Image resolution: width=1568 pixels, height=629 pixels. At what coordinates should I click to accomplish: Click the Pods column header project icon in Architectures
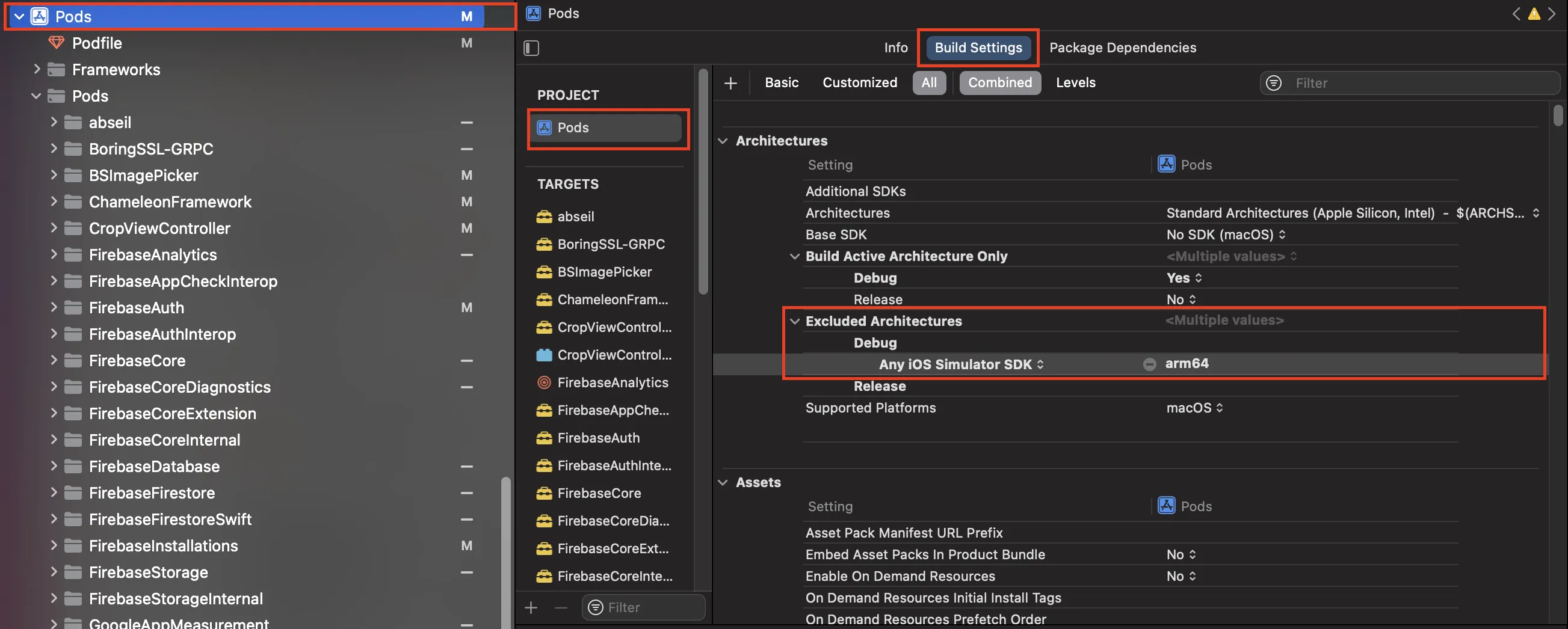pos(1166,164)
